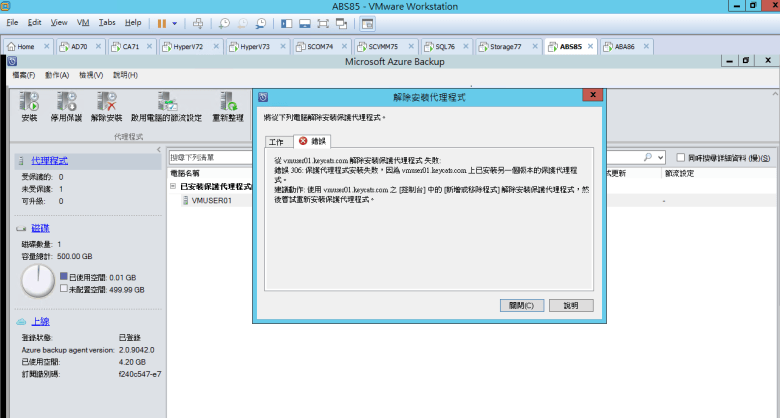Click the VMware take snapshot icon
The height and width of the screenshot is (418, 780).
click(225, 21)
